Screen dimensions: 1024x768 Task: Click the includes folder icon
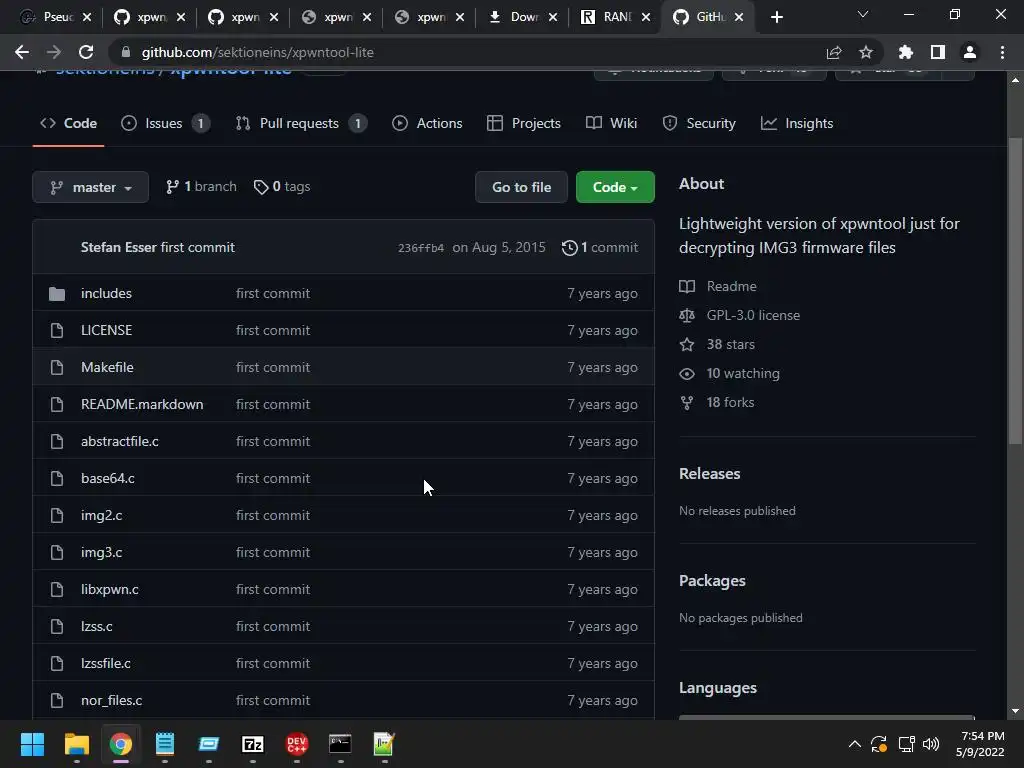click(57, 294)
